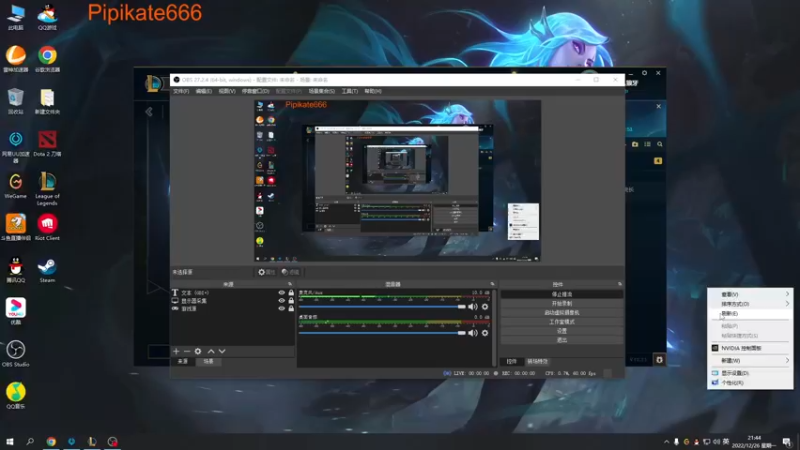Open the Edit menu in OBS

click(204, 91)
